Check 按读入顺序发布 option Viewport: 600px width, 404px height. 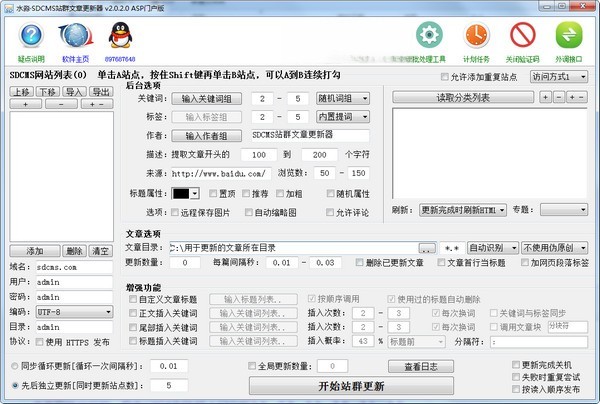516,389
